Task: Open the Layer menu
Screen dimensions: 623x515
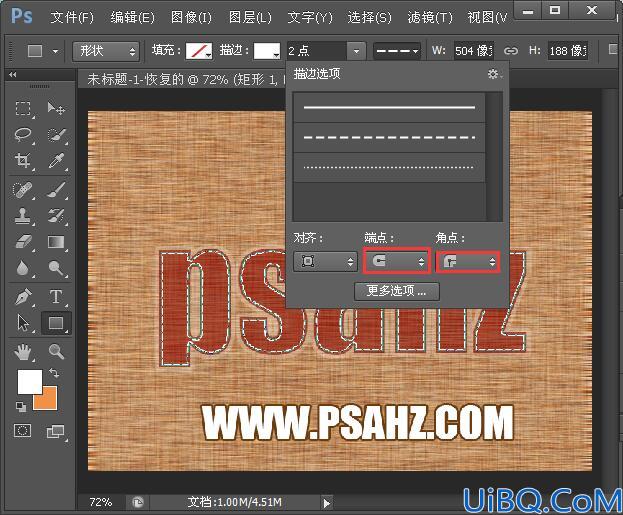Action: click(x=250, y=17)
